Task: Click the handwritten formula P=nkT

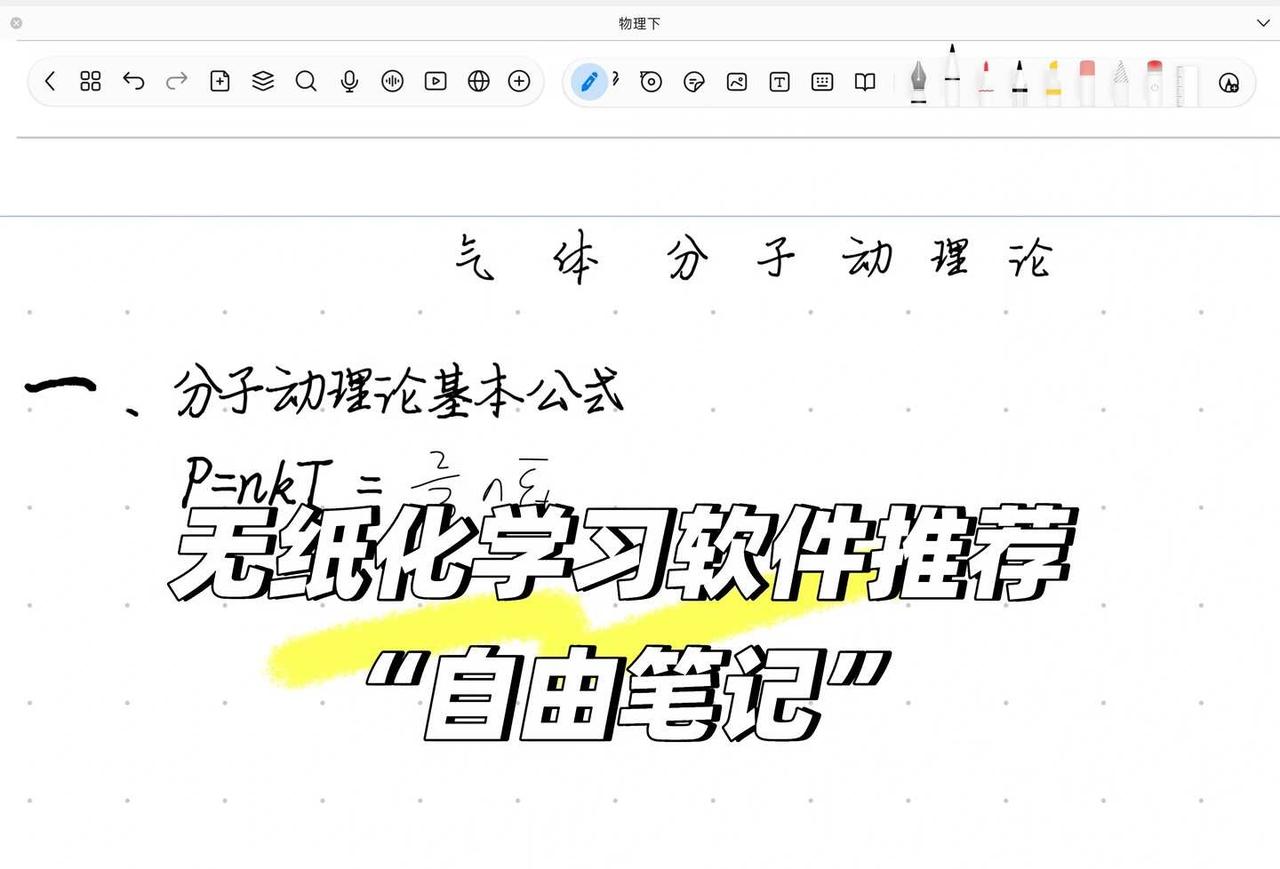Action: [x=258, y=482]
